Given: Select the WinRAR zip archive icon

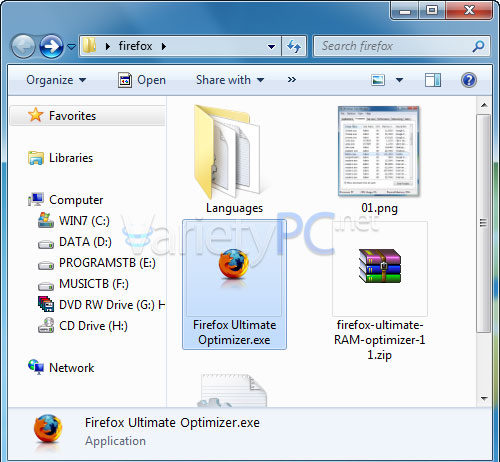Looking at the screenshot, I should (380, 266).
